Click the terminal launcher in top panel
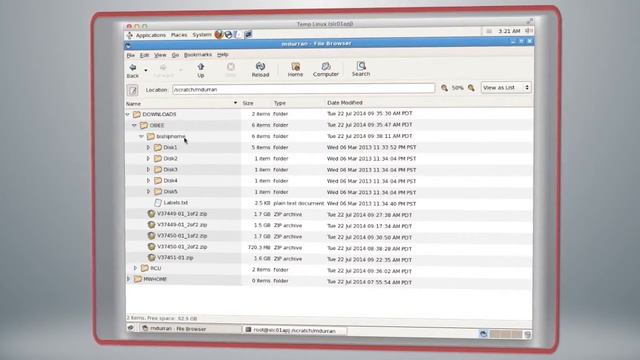Viewport: 640px width, 360px height. point(248,35)
